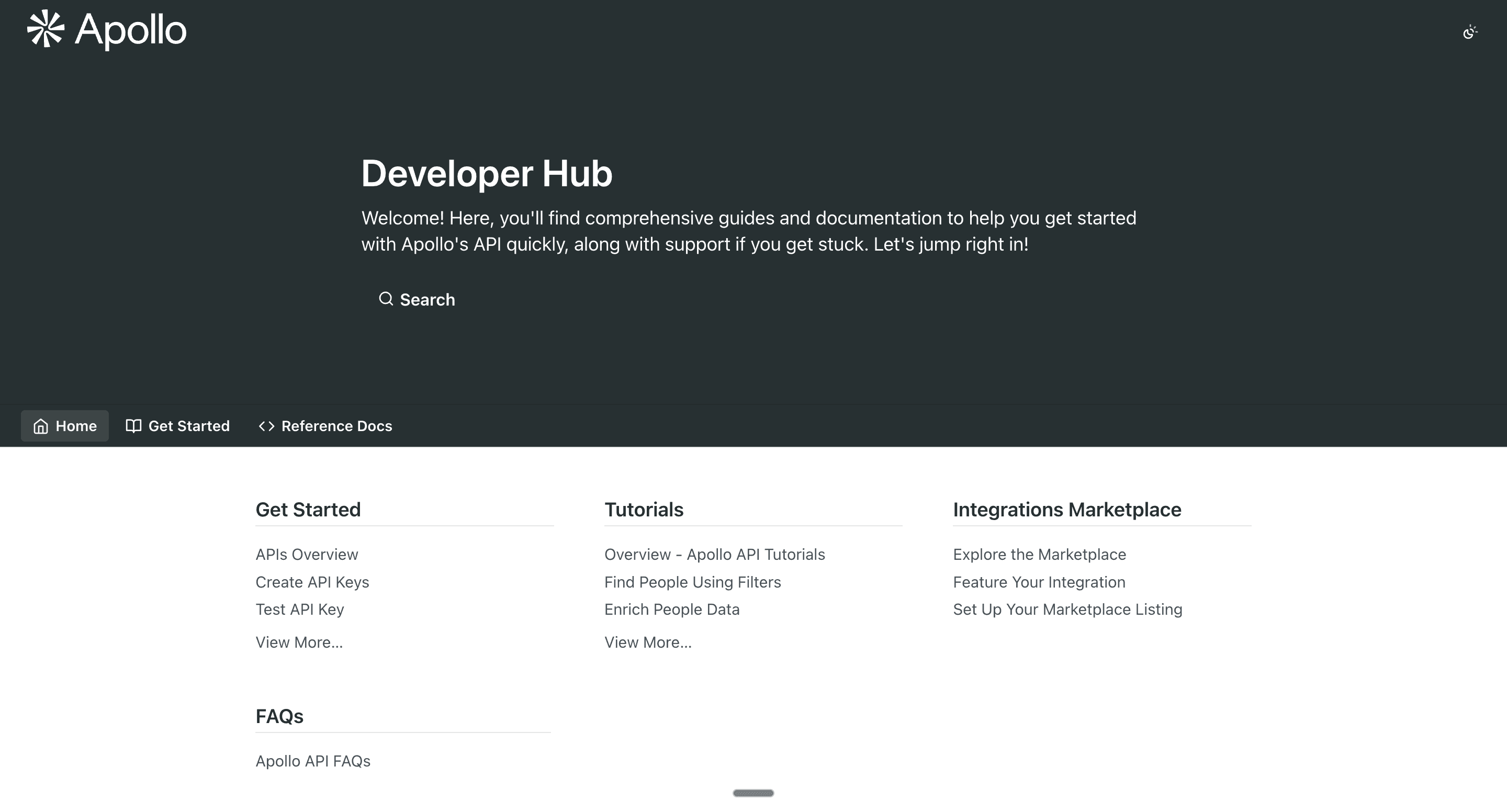Click the code brackets Reference Docs icon
This screenshot has width=1507, height=812.
266,426
